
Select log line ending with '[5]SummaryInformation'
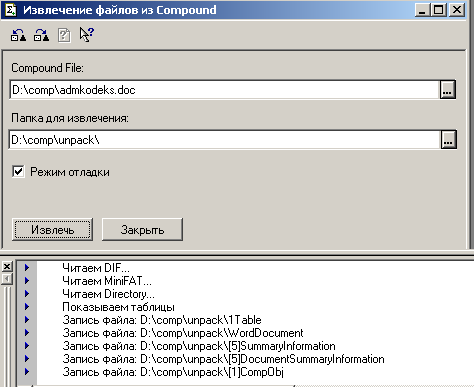(199, 346)
